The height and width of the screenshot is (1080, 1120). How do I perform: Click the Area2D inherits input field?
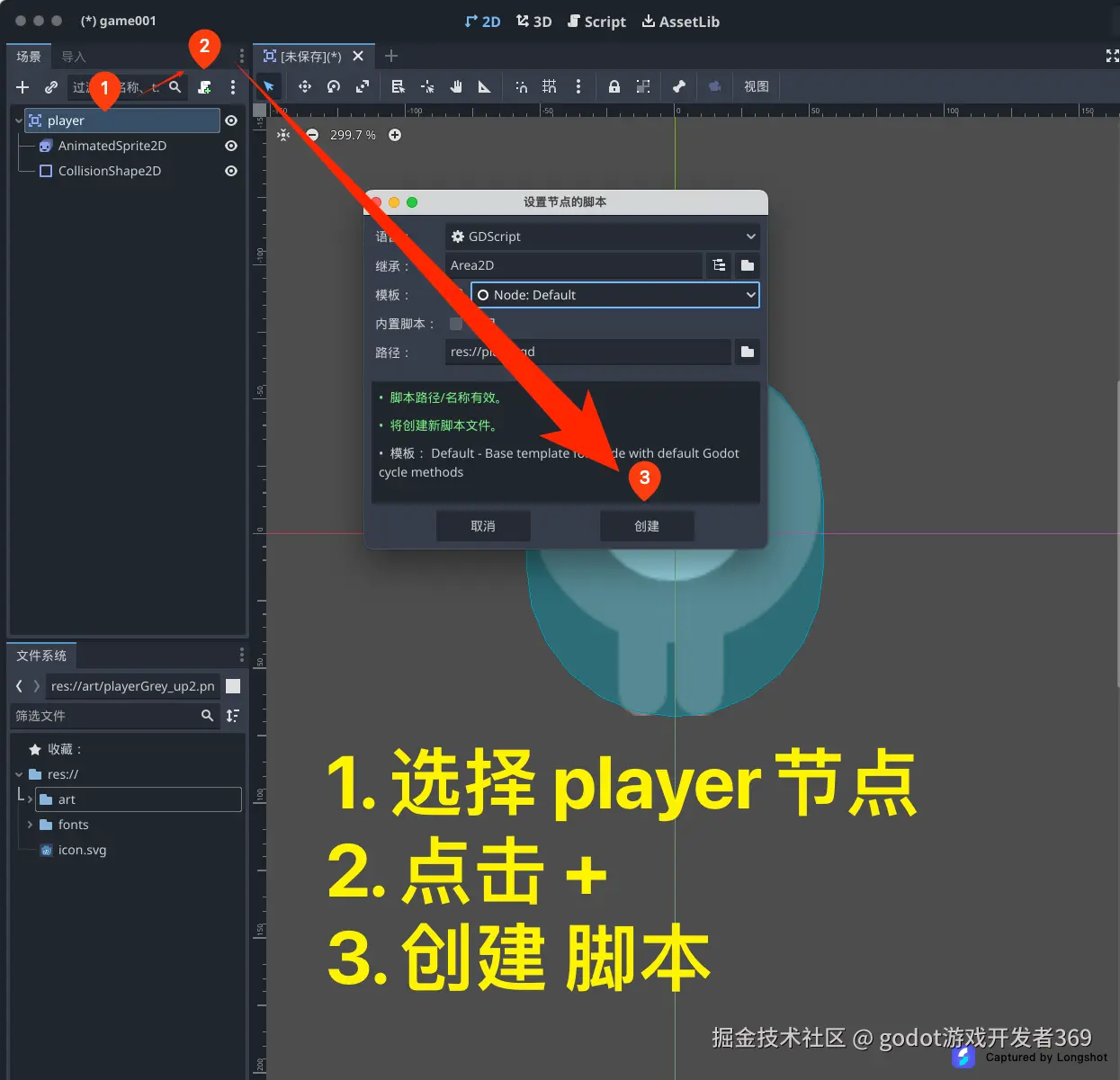(x=574, y=265)
